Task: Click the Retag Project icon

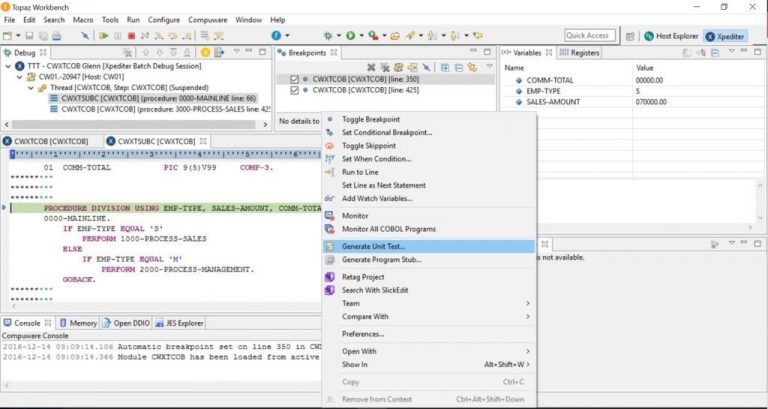Action: pos(329,277)
